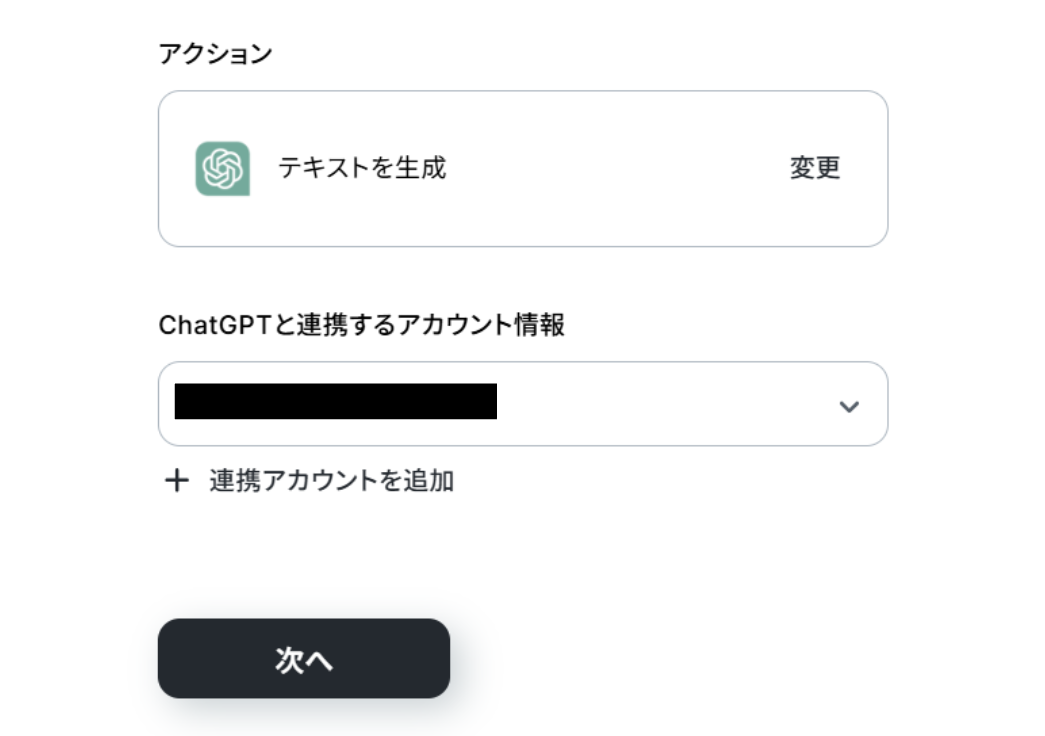Click the 連携アカウントを追加 link

coord(331,481)
